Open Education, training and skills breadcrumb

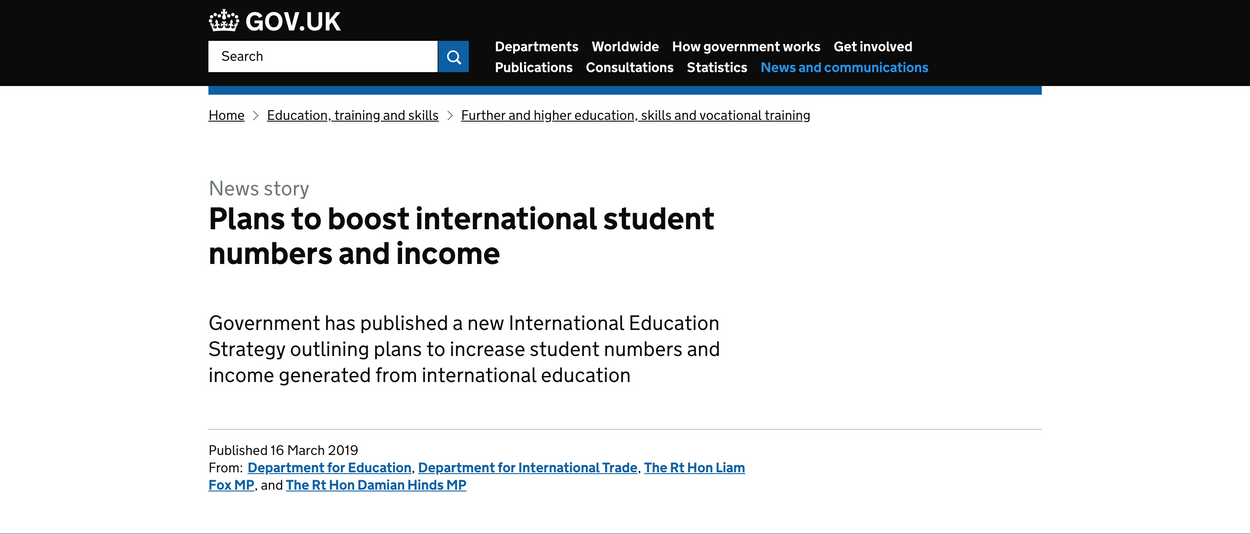[353, 116]
